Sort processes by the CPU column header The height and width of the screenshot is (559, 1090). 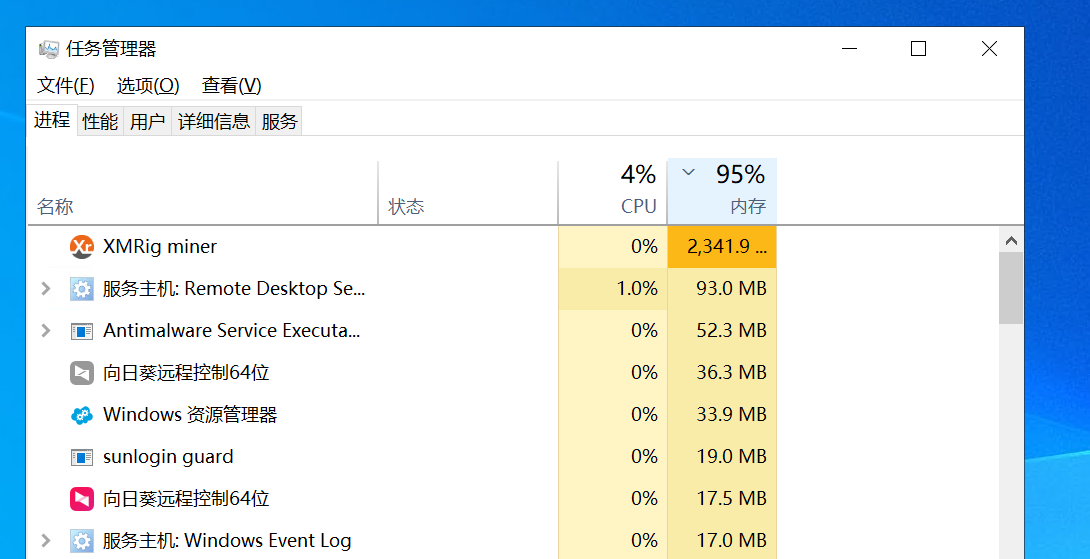click(x=612, y=192)
